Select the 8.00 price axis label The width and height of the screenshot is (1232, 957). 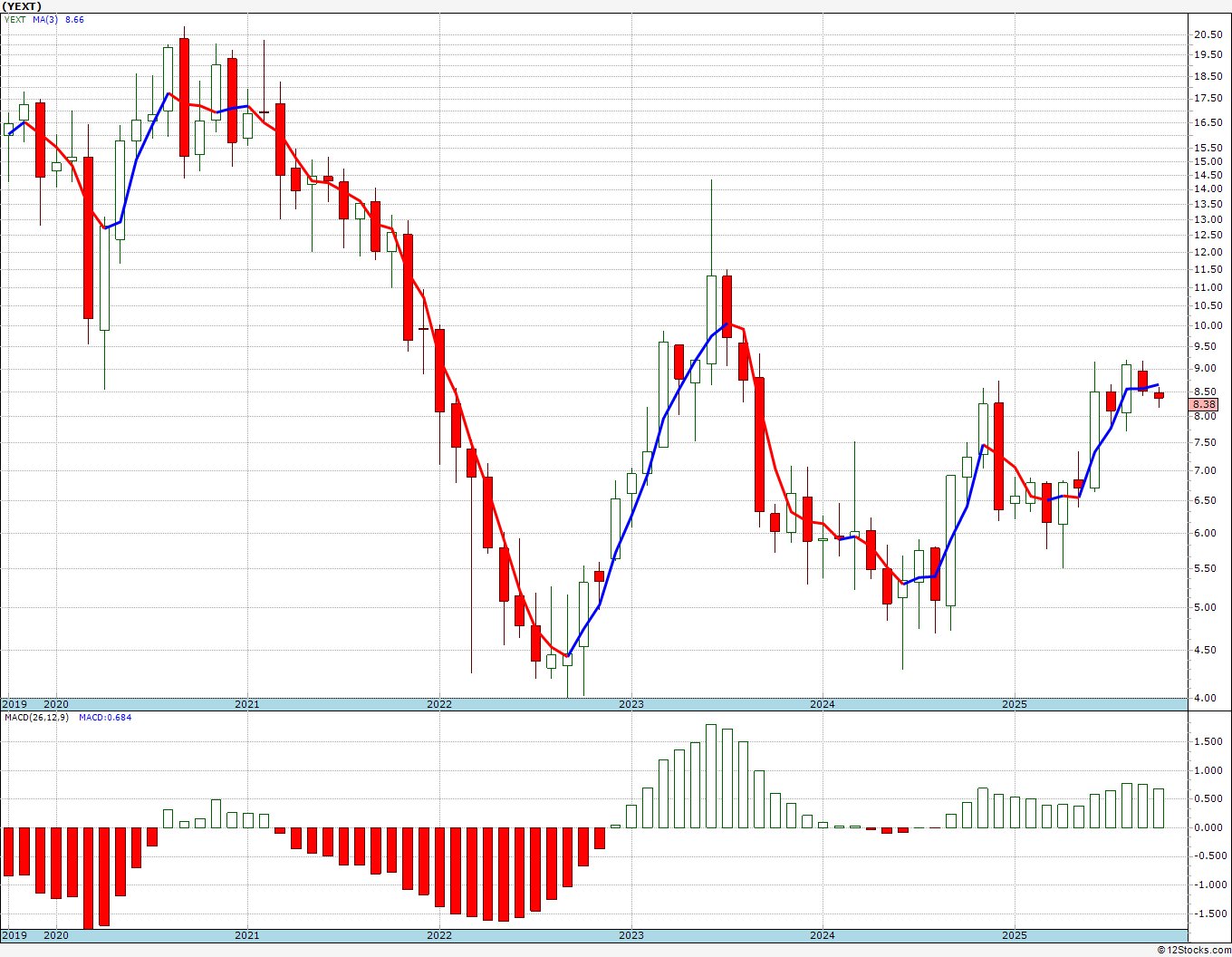point(1205,416)
